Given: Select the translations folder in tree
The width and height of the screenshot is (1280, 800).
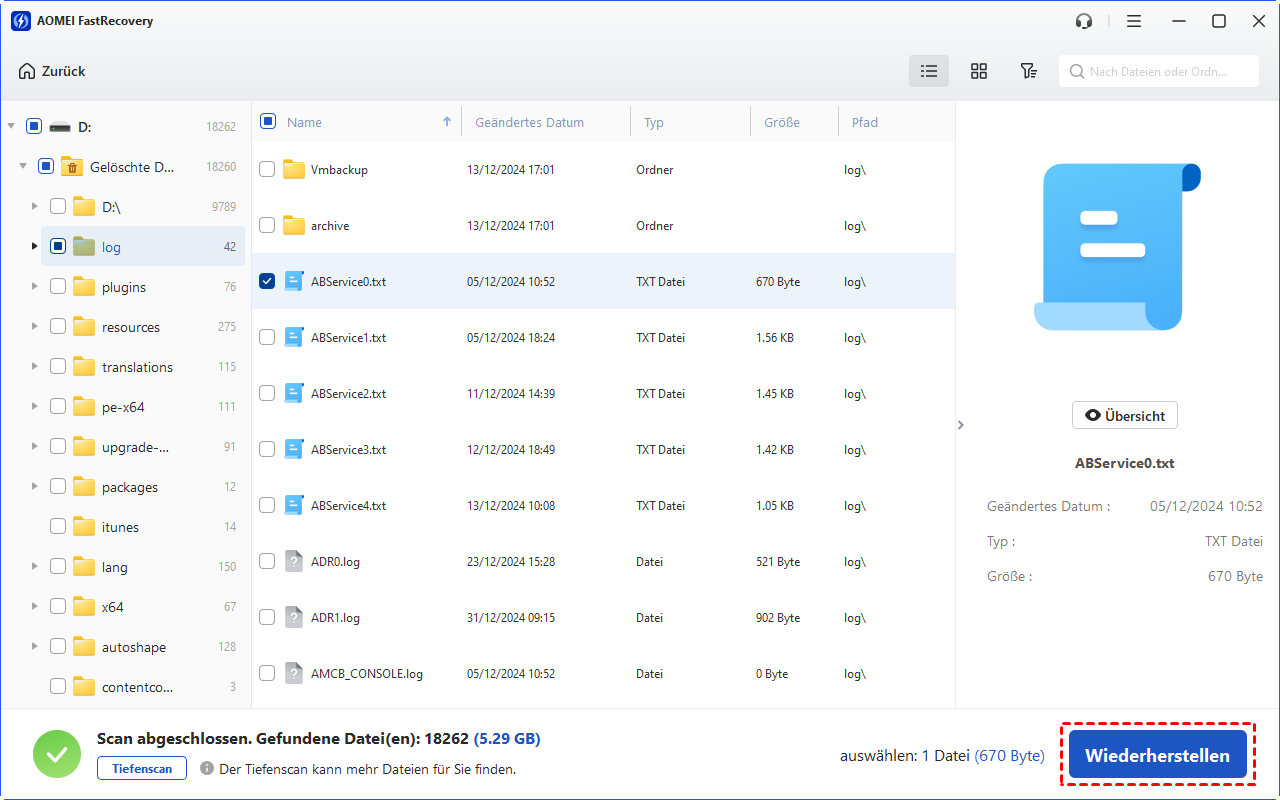Looking at the screenshot, I should 137,367.
